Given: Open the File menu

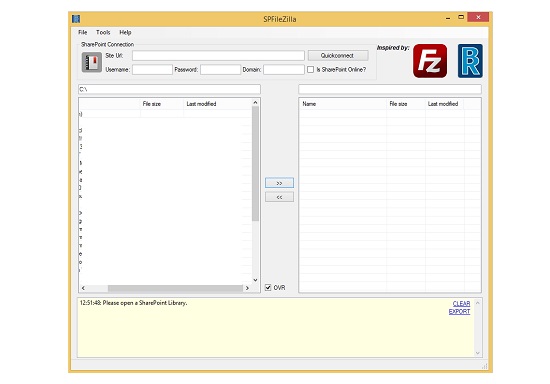Looking at the screenshot, I should coord(83,32).
